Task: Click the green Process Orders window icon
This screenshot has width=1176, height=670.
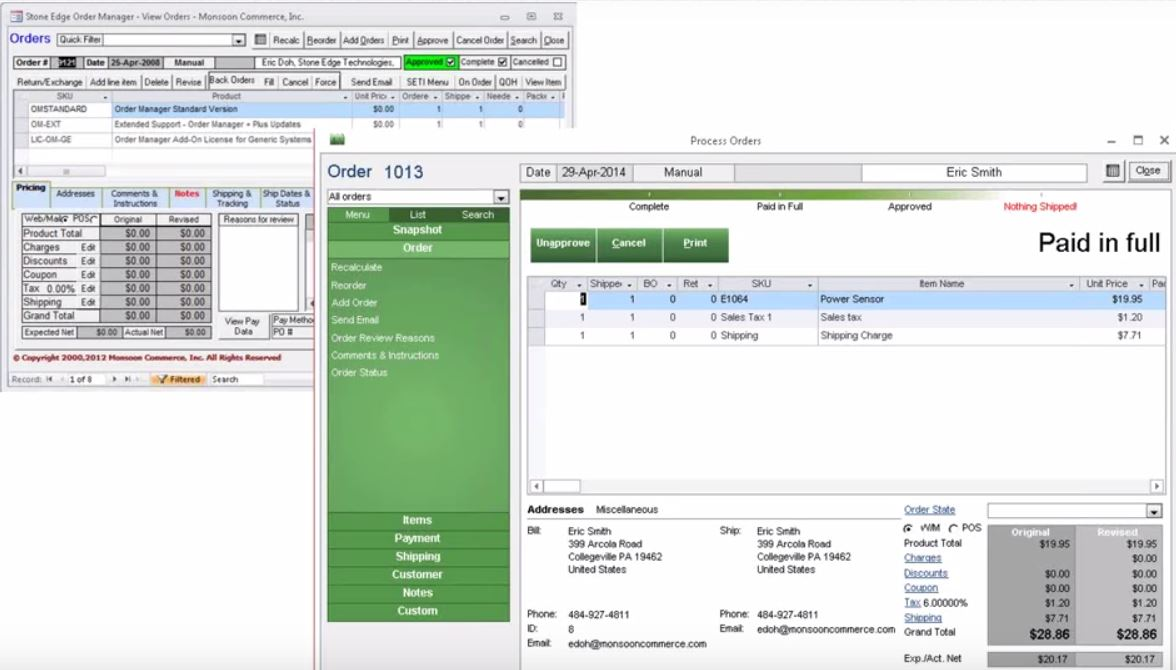Action: tap(337, 140)
